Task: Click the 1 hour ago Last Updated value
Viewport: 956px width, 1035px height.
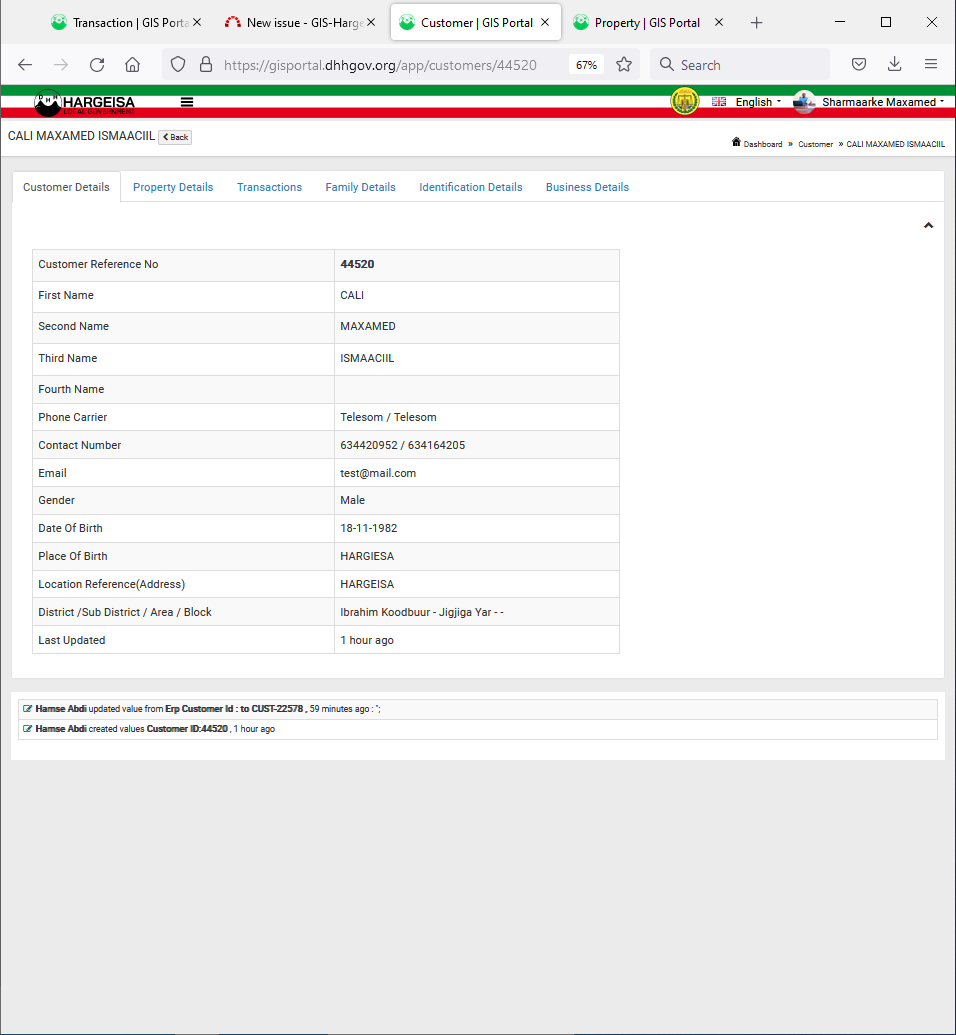Action: coord(366,640)
